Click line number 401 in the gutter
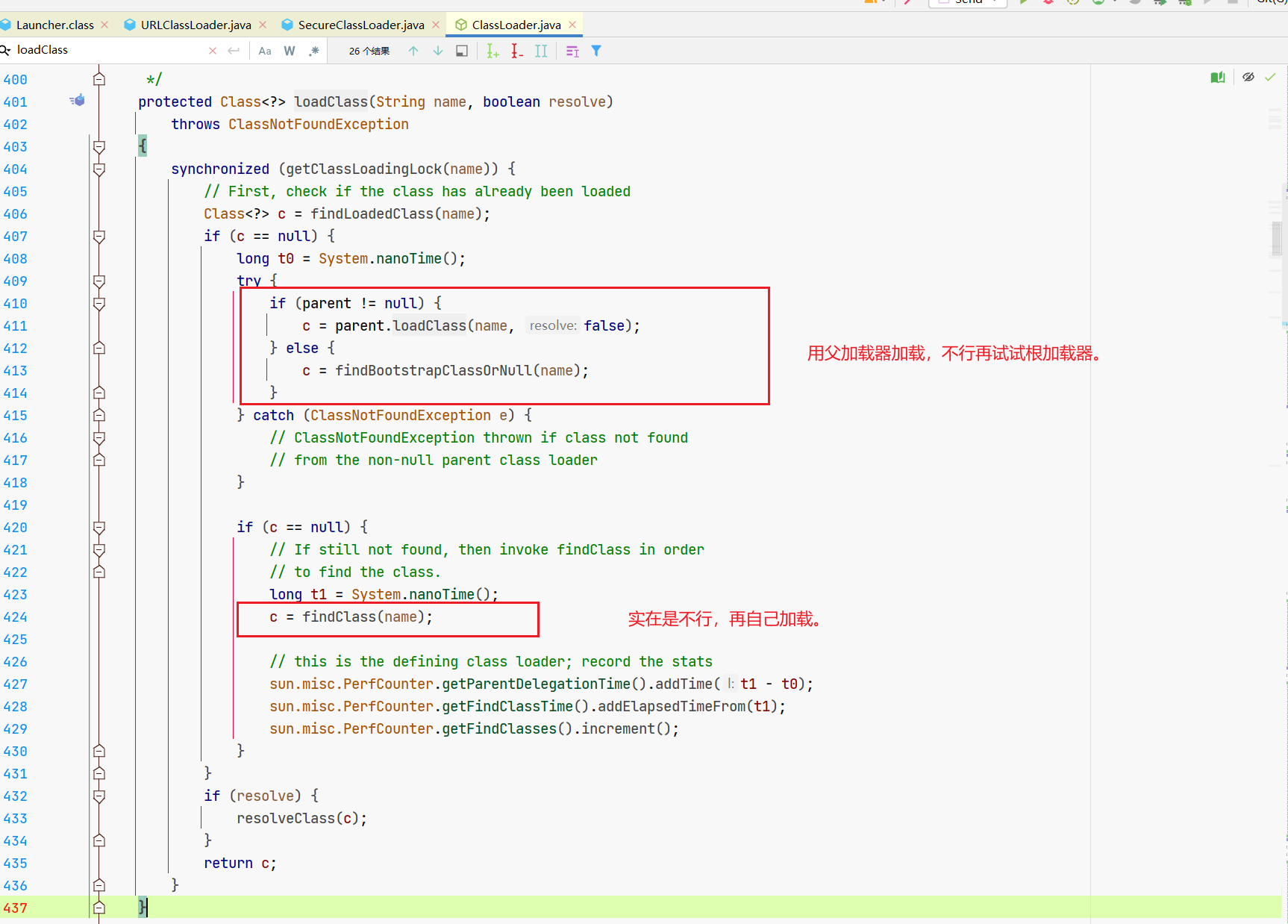The width and height of the screenshot is (1288, 924). (15, 102)
